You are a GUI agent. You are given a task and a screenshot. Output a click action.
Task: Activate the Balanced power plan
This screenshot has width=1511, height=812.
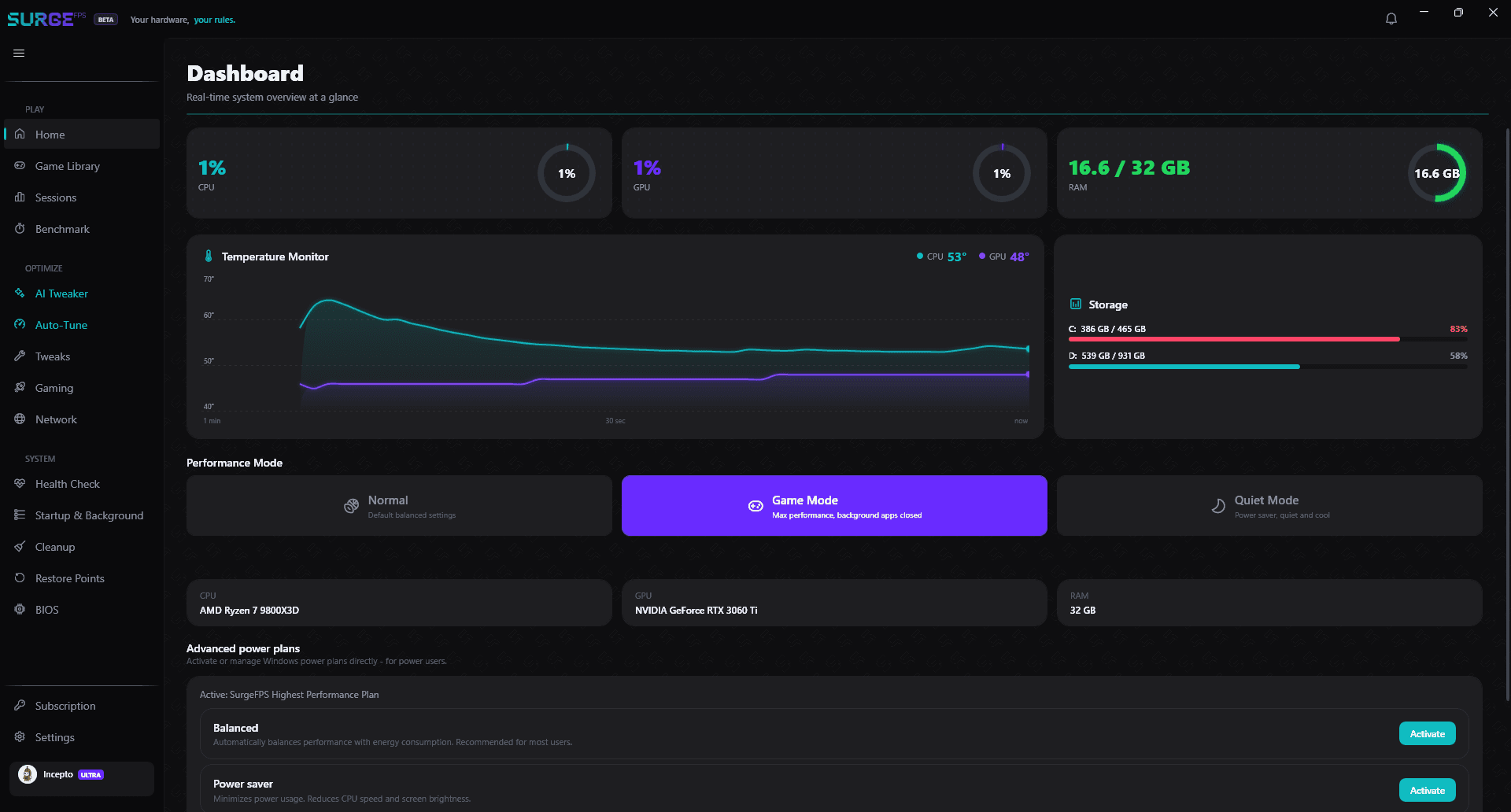tap(1427, 733)
